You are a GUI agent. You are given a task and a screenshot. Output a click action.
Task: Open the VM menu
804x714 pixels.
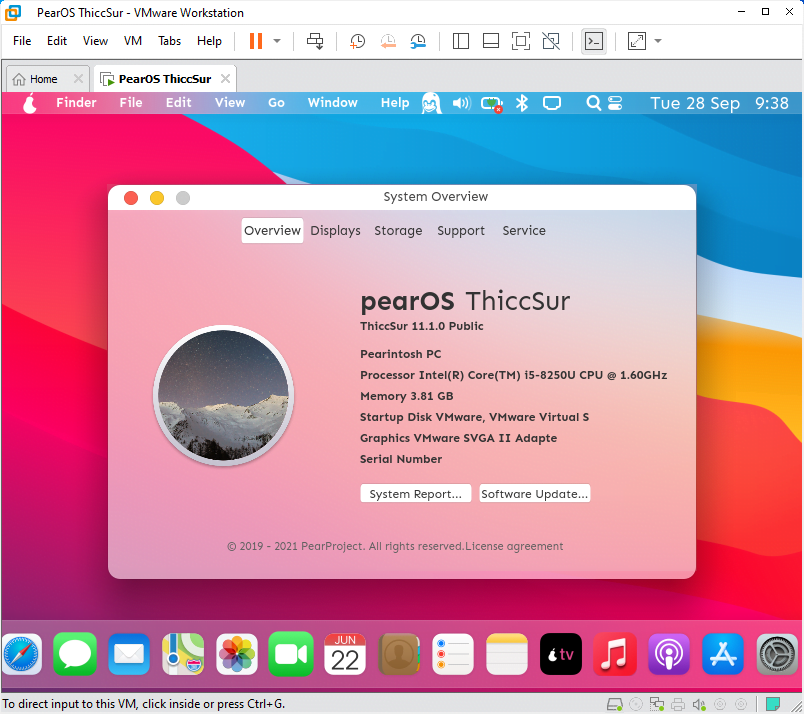click(x=133, y=41)
